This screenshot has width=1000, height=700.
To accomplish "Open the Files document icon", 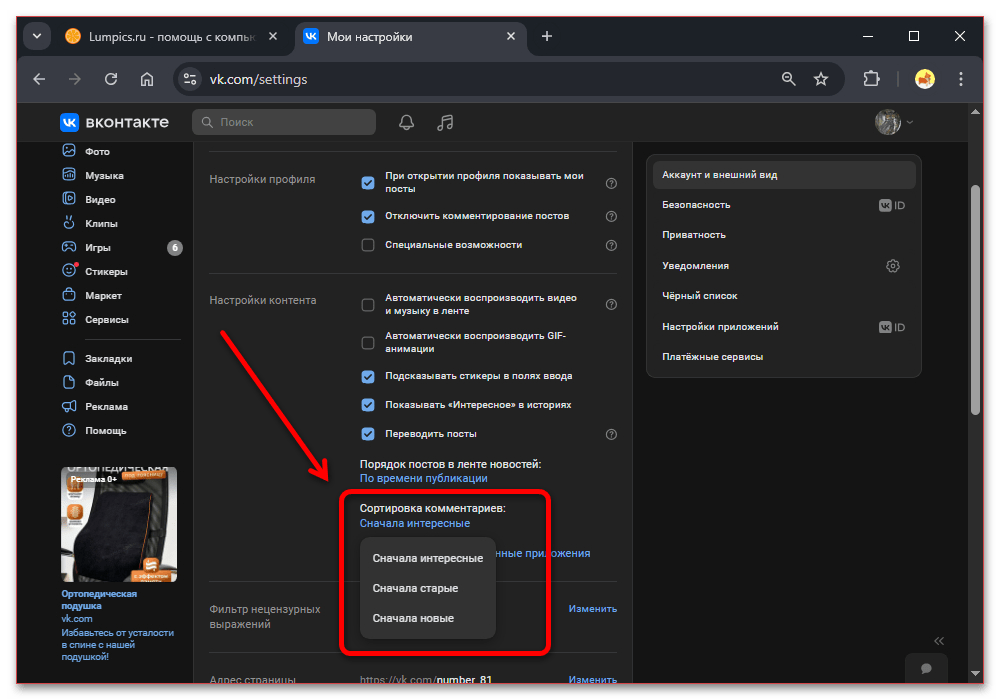I will (69, 382).
